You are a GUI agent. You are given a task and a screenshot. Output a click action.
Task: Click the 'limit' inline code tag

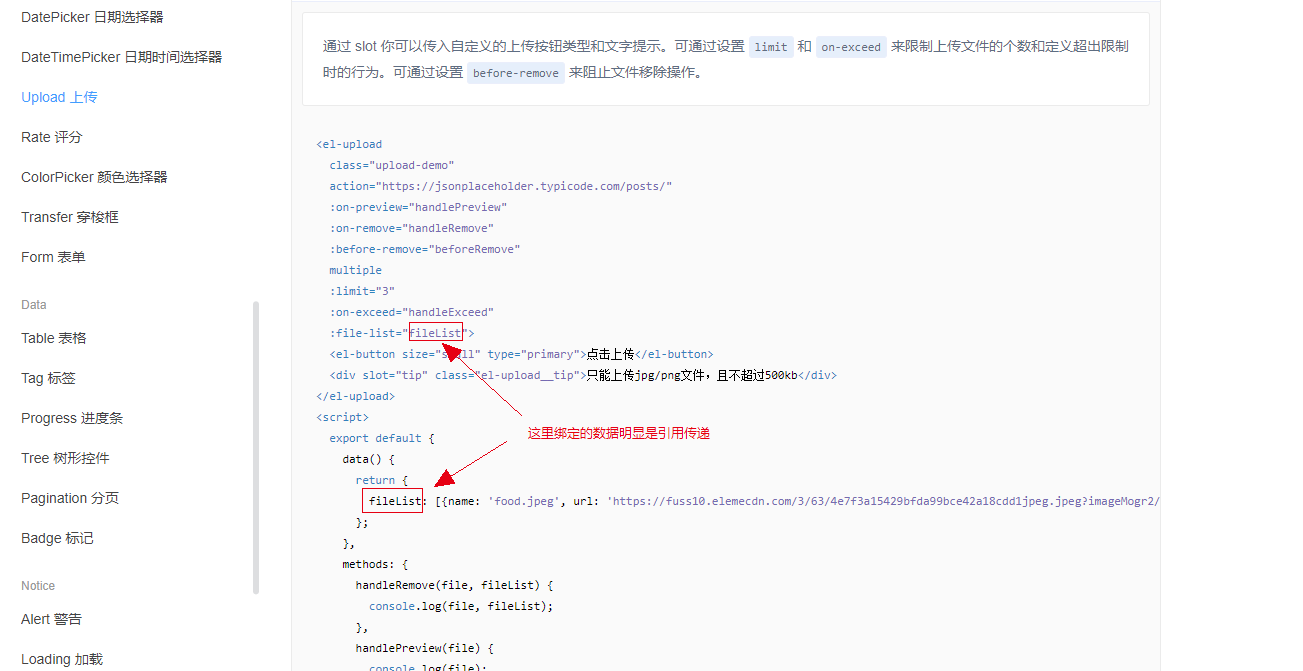click(x=771, y=47)
